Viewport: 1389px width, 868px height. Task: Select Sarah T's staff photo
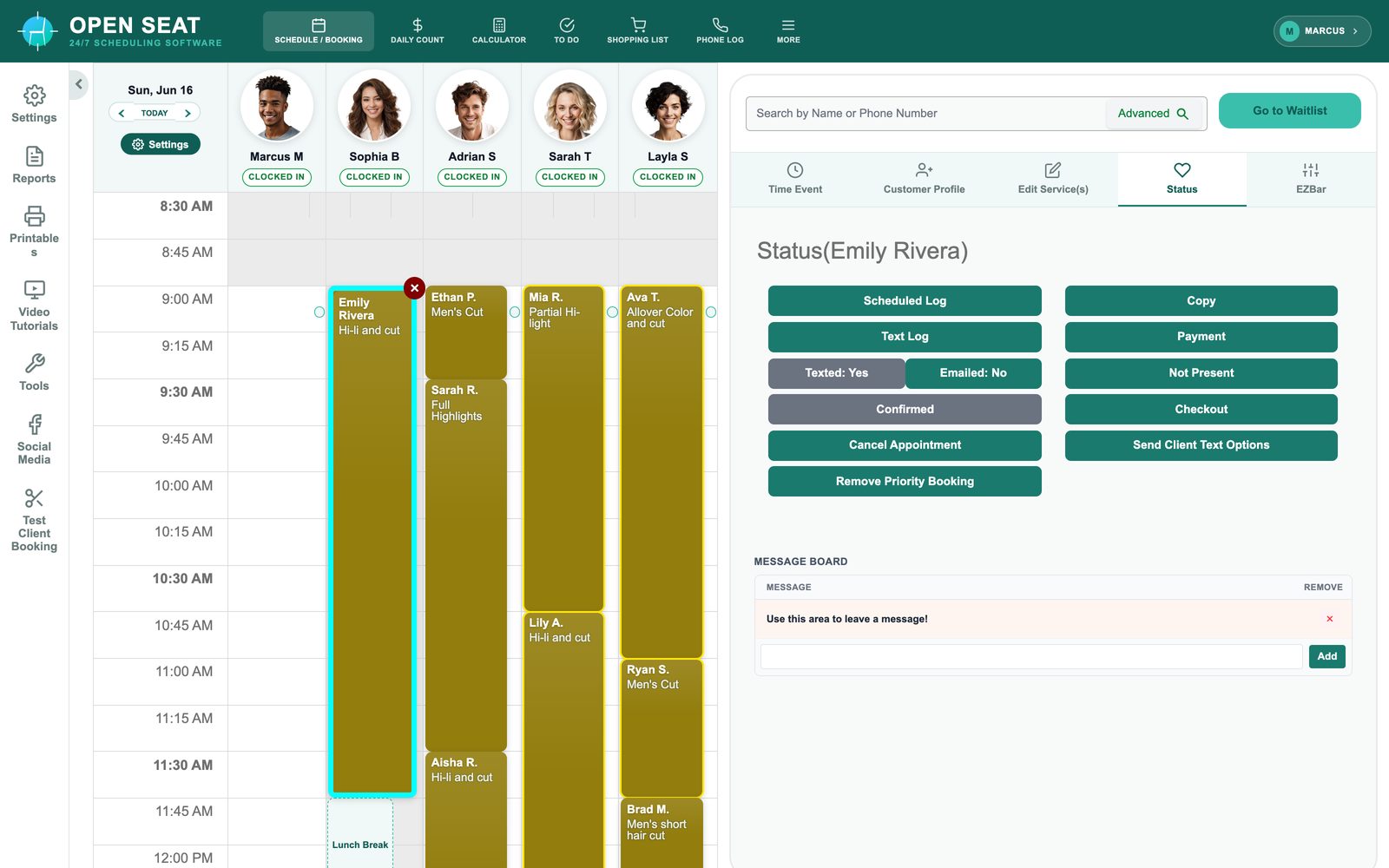click(x=569, y=107)
